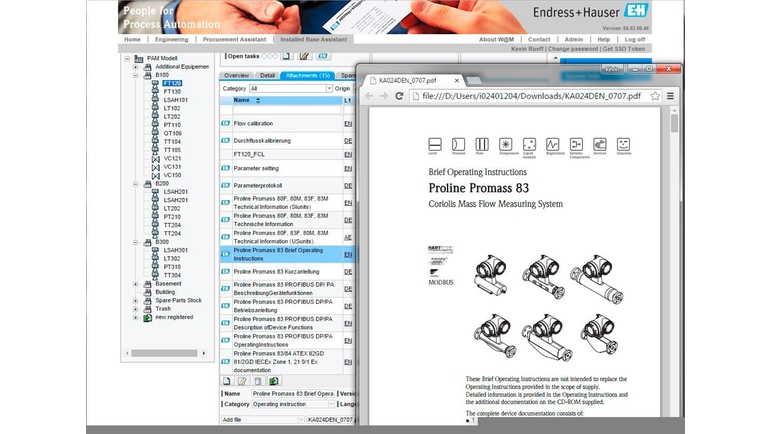
Task: Select the Attachments (15) tab
Action: tap(308, 76)
